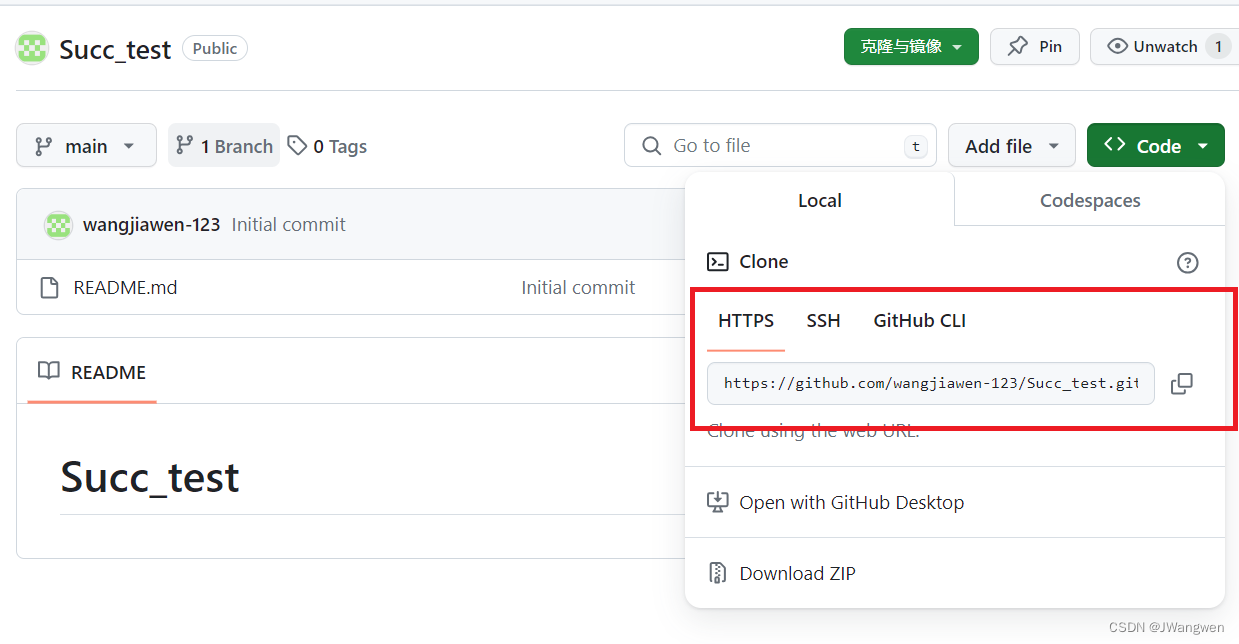Click the terminal icon beside Clone
Viewport: 1239px width, 644px height.
[x=717, y=262]
